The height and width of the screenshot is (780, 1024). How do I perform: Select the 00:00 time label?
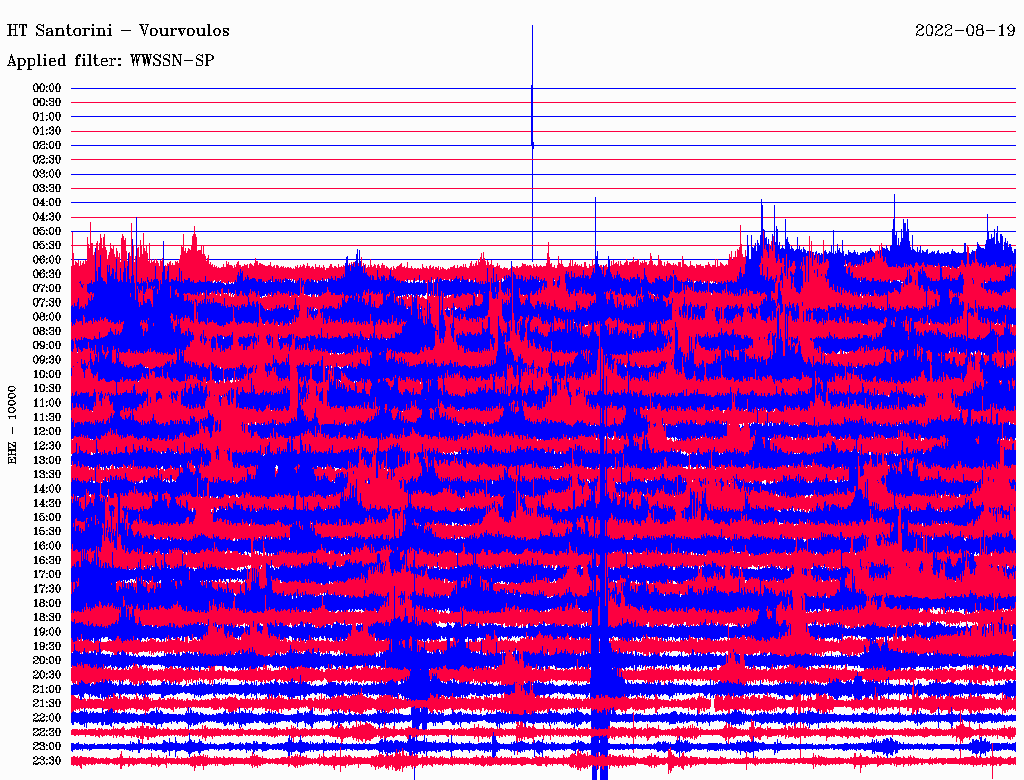tap(47, 88)
